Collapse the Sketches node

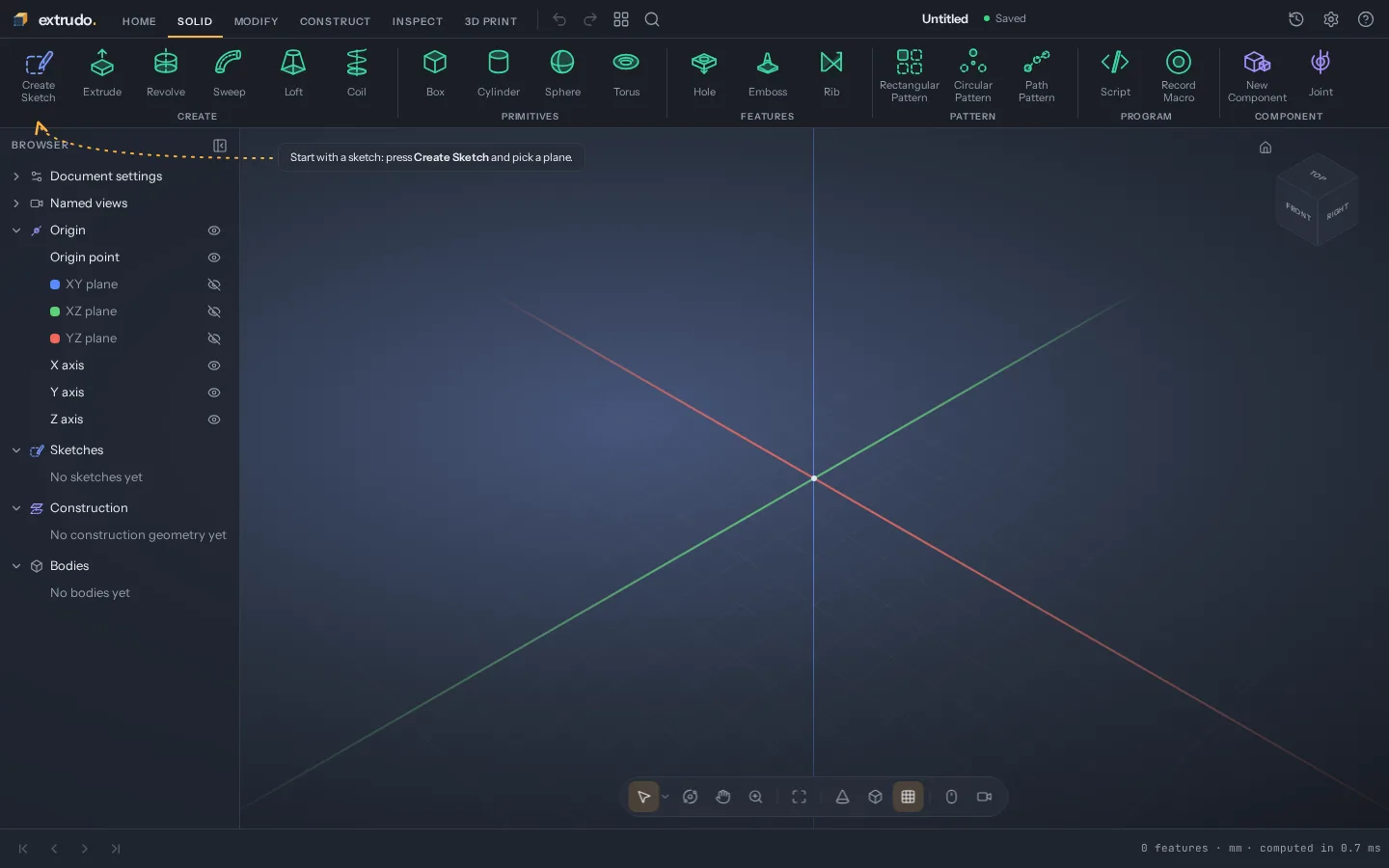click(x=16, y=450)
